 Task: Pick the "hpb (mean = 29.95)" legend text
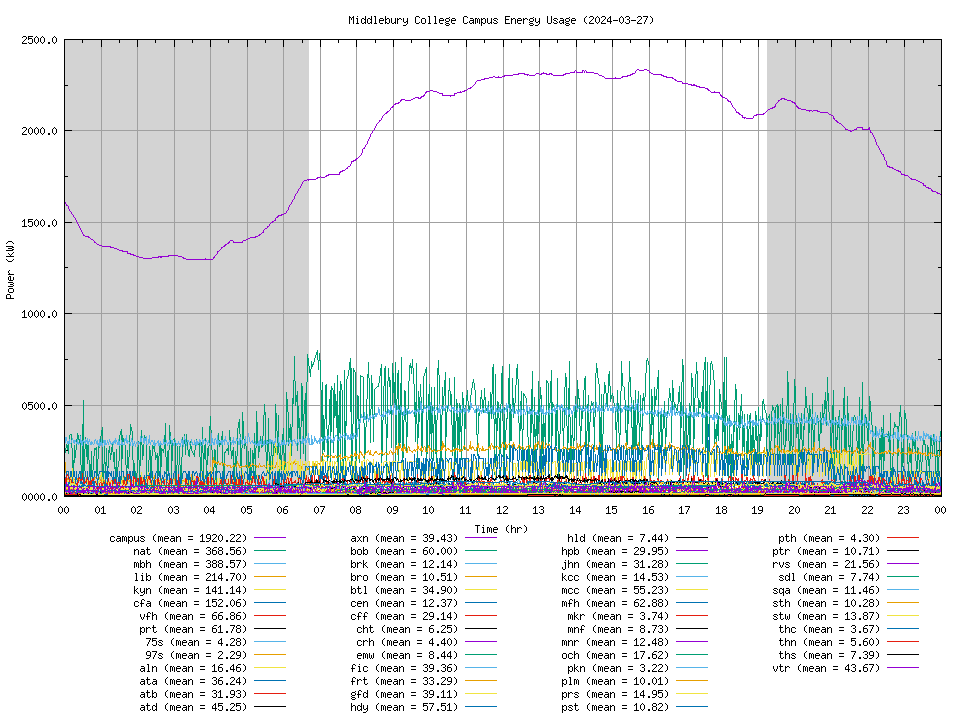(615, 551)
